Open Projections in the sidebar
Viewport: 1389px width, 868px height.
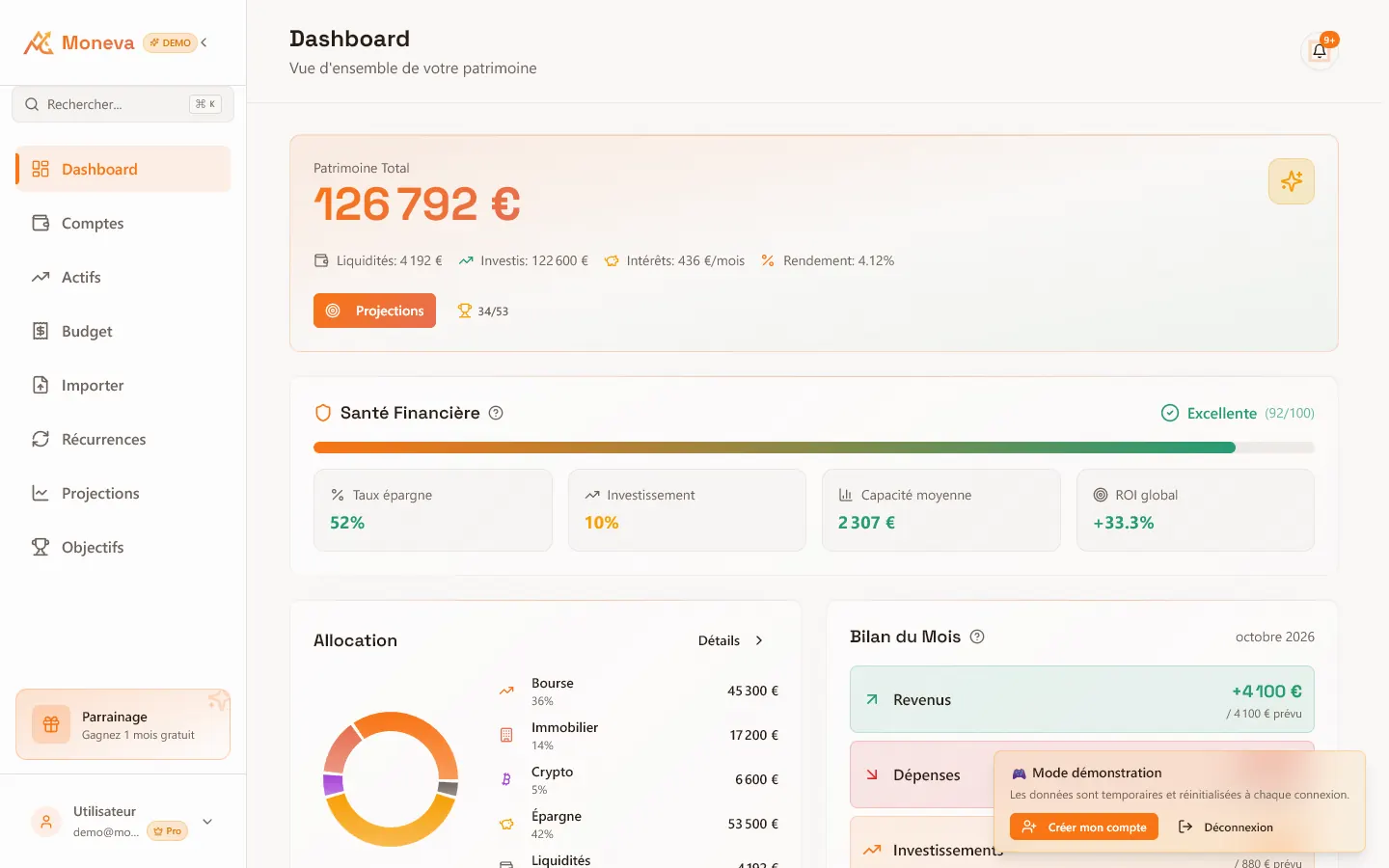pyautogui.click(x=123, y=493)
